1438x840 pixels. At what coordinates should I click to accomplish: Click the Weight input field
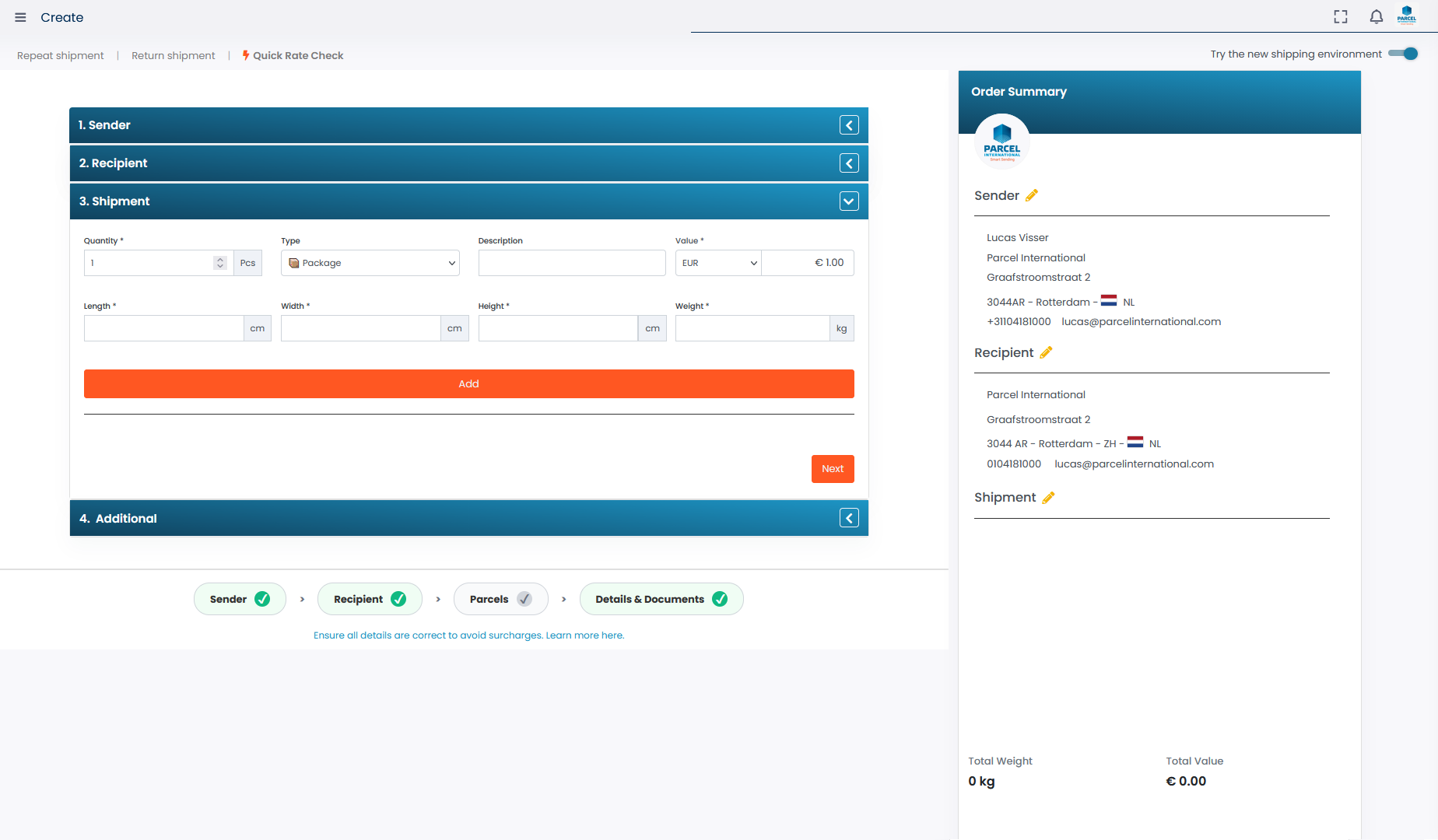pos(752,328)
